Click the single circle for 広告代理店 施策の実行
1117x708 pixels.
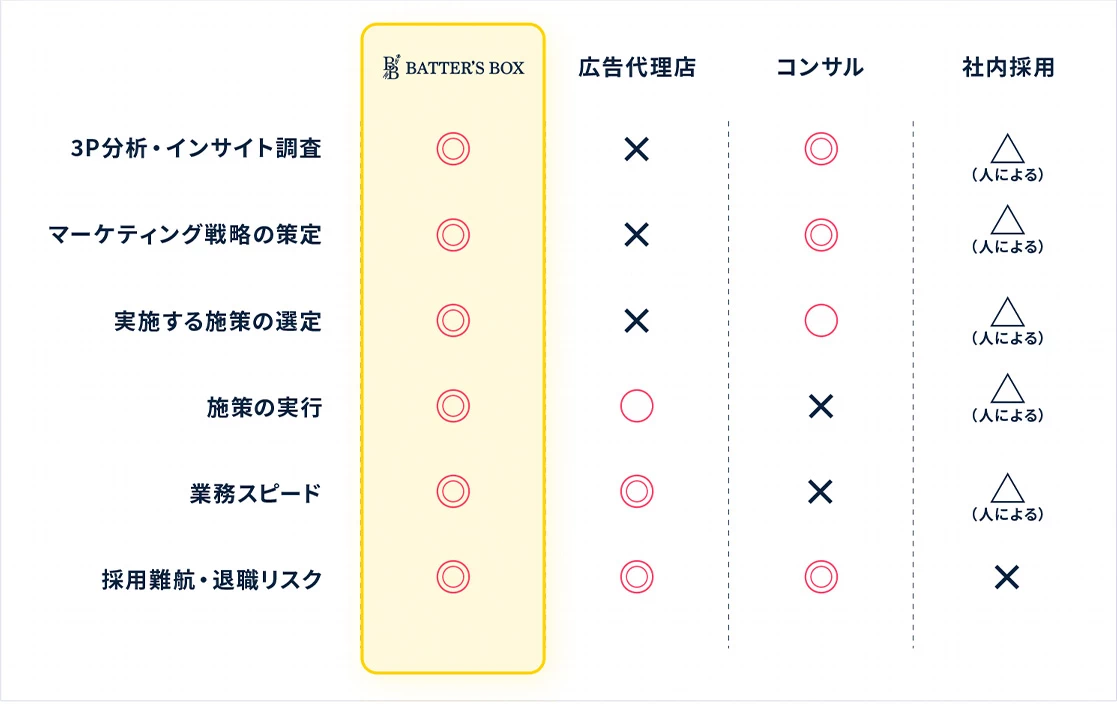coord(636,406)
